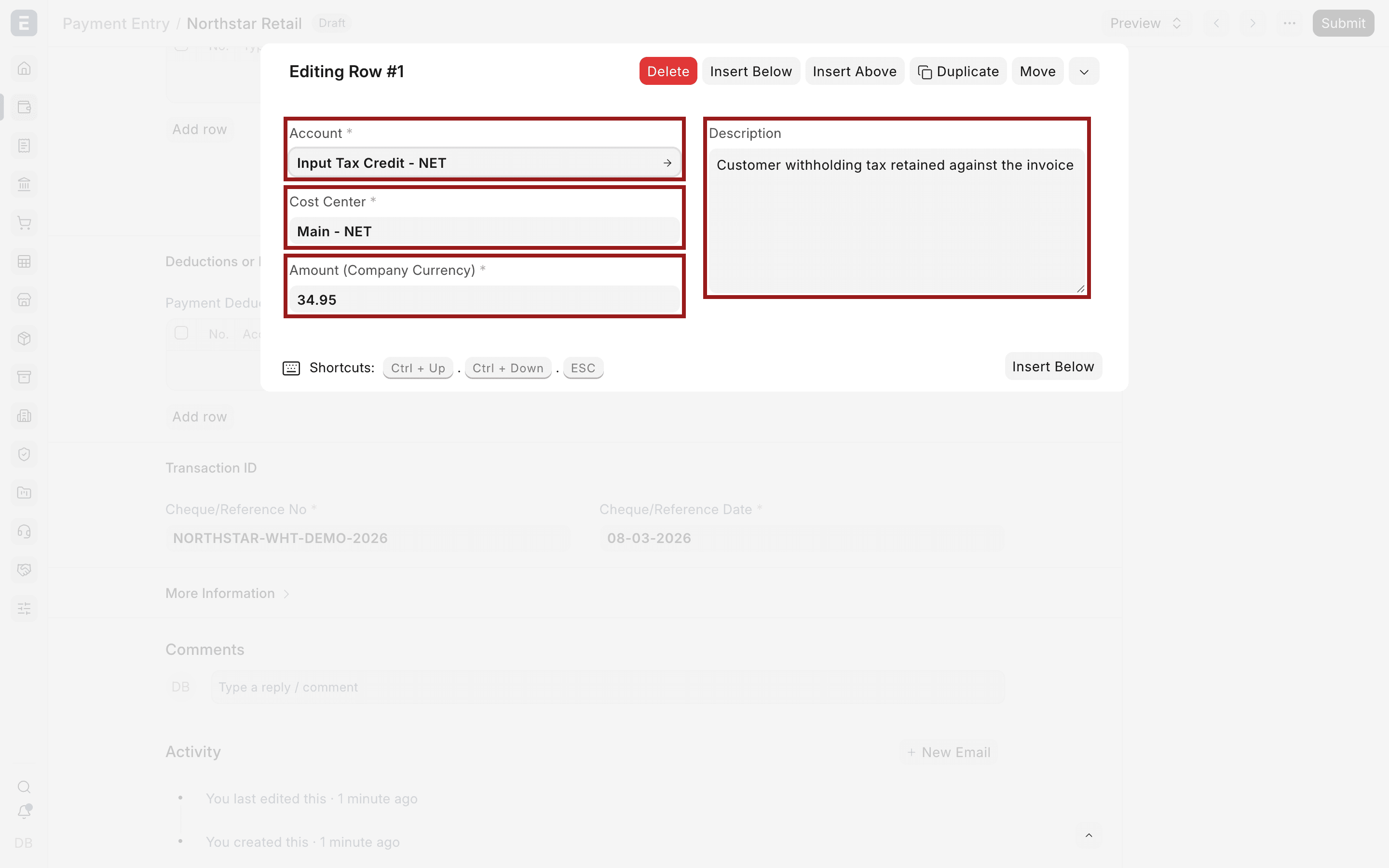This screenshot has width=1389, height=868.
Task: Click the Payment Entry breadcrumb
Action: click(116, 24)
